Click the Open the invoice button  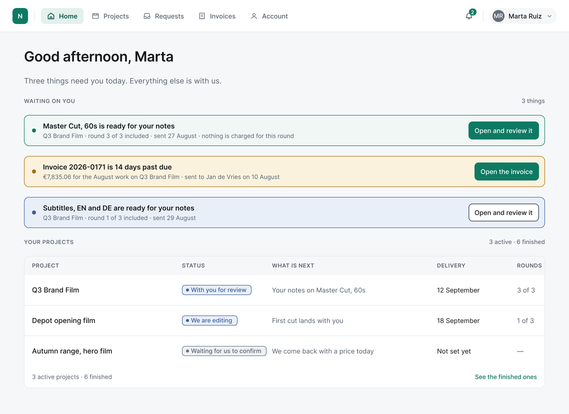coord(506,172)
